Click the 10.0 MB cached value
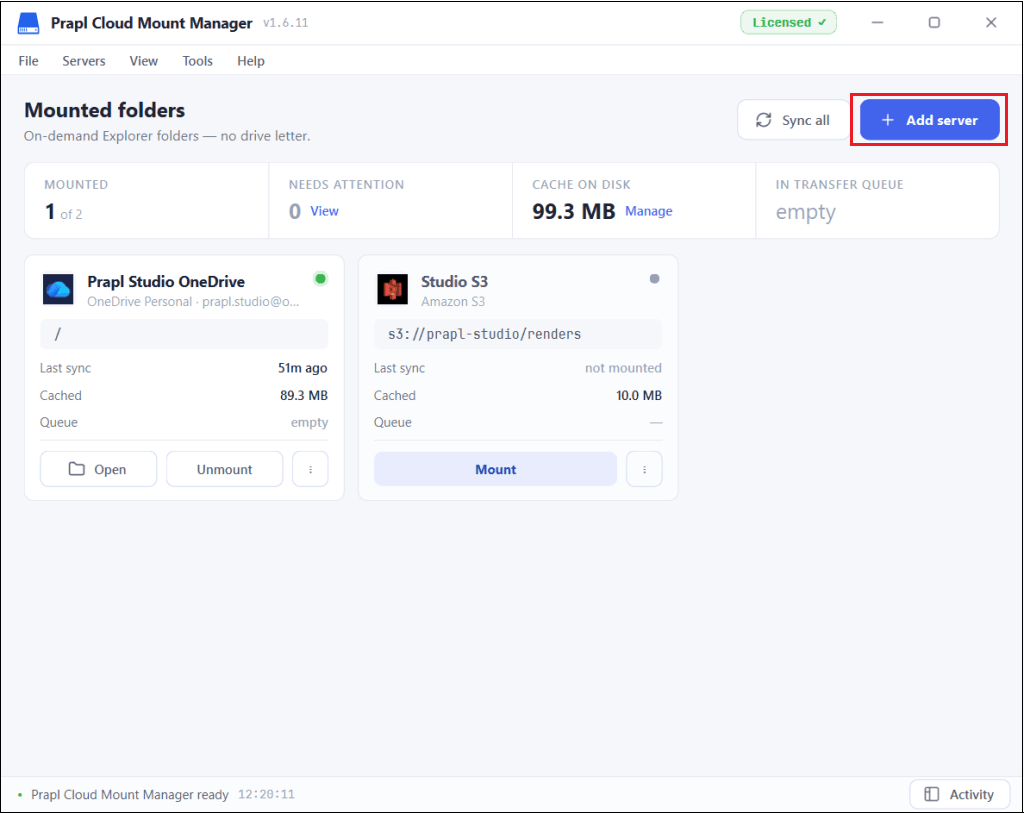Screen dimensions: 1024x813 coord(639,396)
